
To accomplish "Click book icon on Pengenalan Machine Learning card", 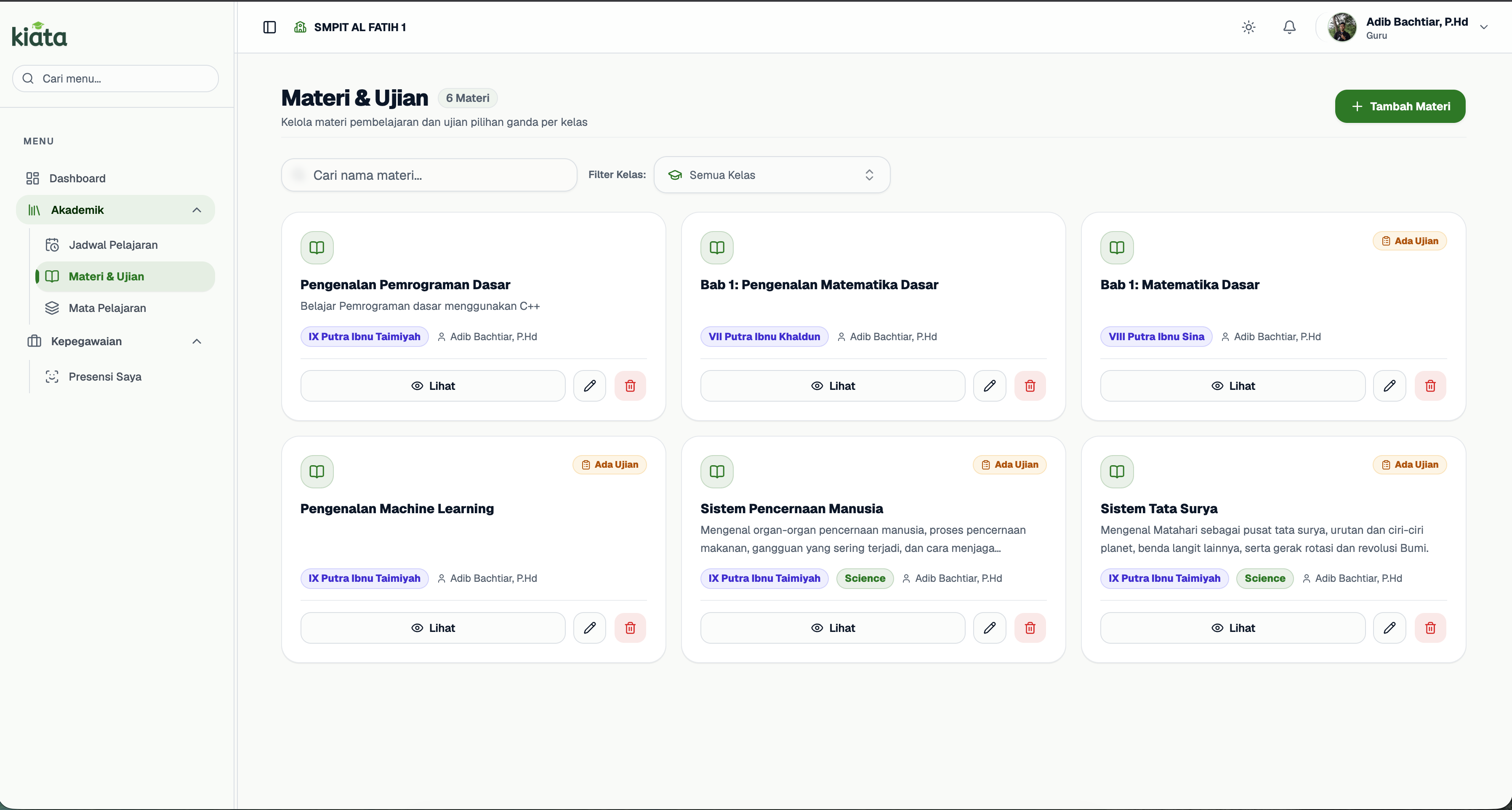I will 317,472.
